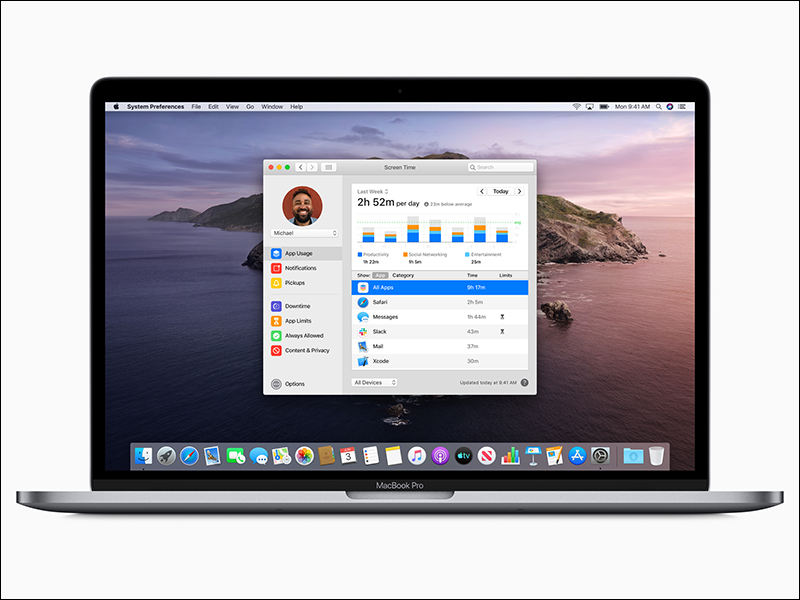Go back in System Preferences toolbar
800x600 pixels.
[x=301, y=167]
